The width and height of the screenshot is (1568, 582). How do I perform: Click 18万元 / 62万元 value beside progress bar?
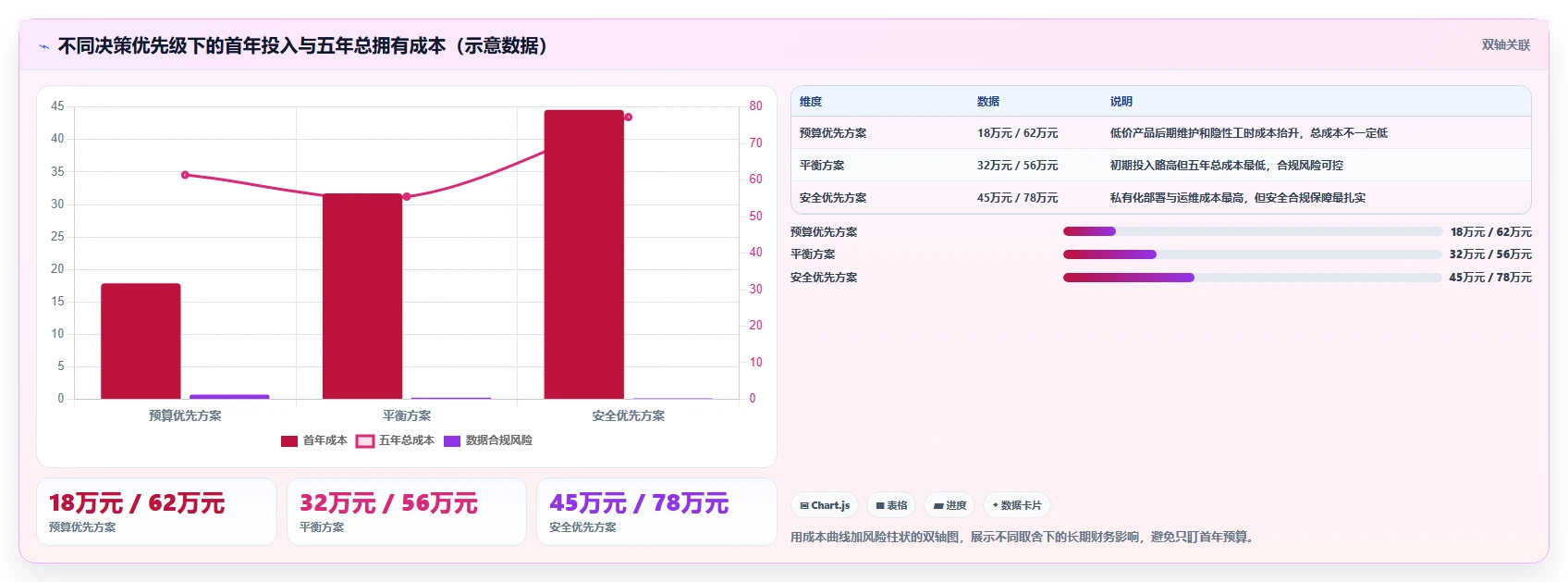1491,232
